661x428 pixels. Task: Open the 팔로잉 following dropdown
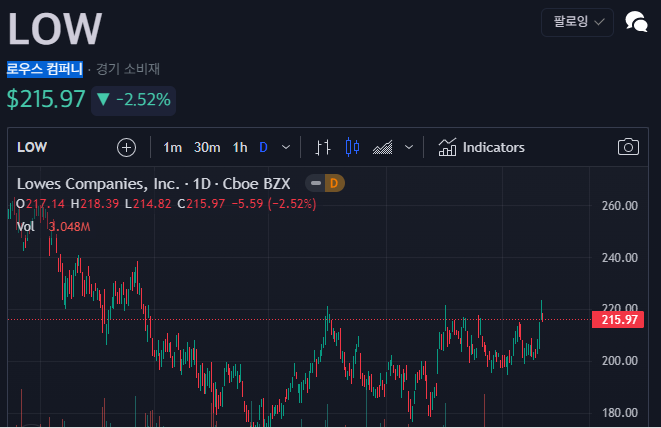click(x=578, y=22)
